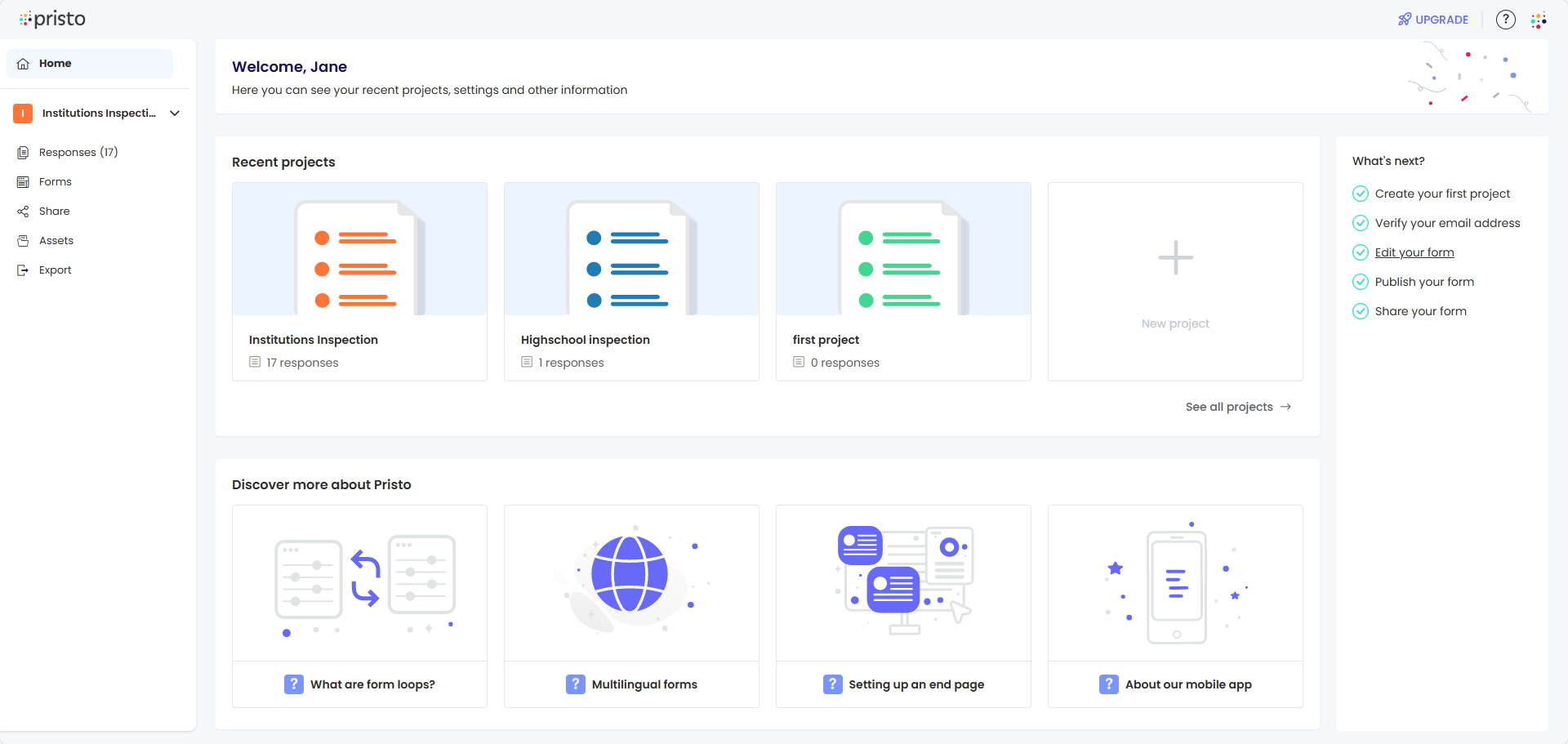The width and height of the screenshot is (1568, 744).
Task: Click the Export icon in sidebar
Action: (x=23, y=270)
